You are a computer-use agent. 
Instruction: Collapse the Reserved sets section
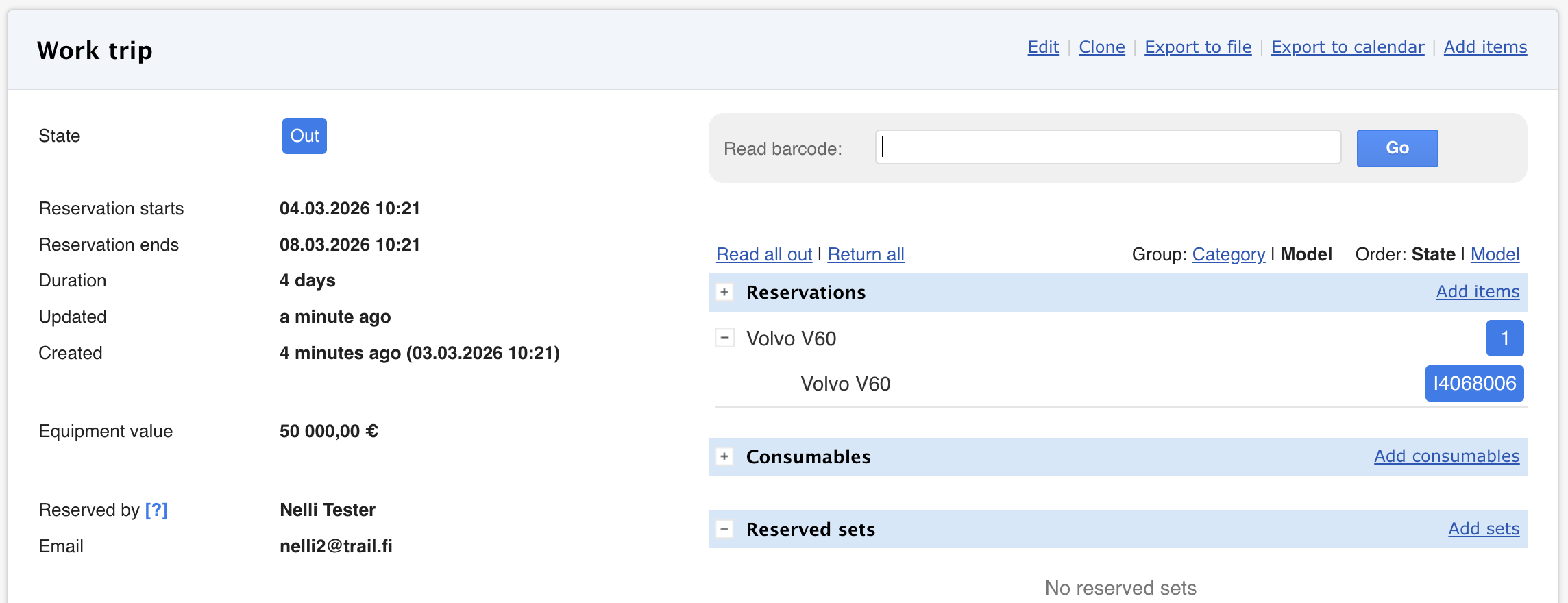[x=724, y=530]
